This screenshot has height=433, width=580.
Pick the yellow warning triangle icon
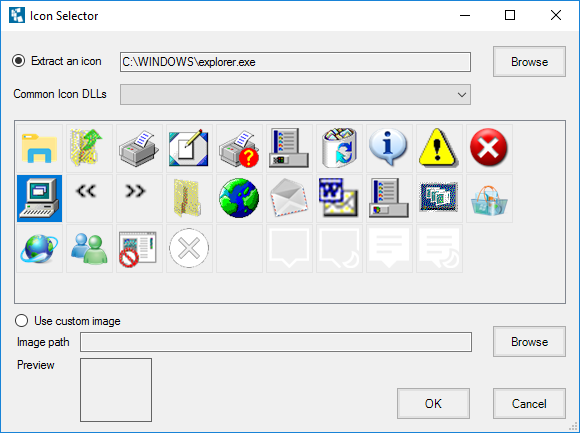[x=439, y=149]
